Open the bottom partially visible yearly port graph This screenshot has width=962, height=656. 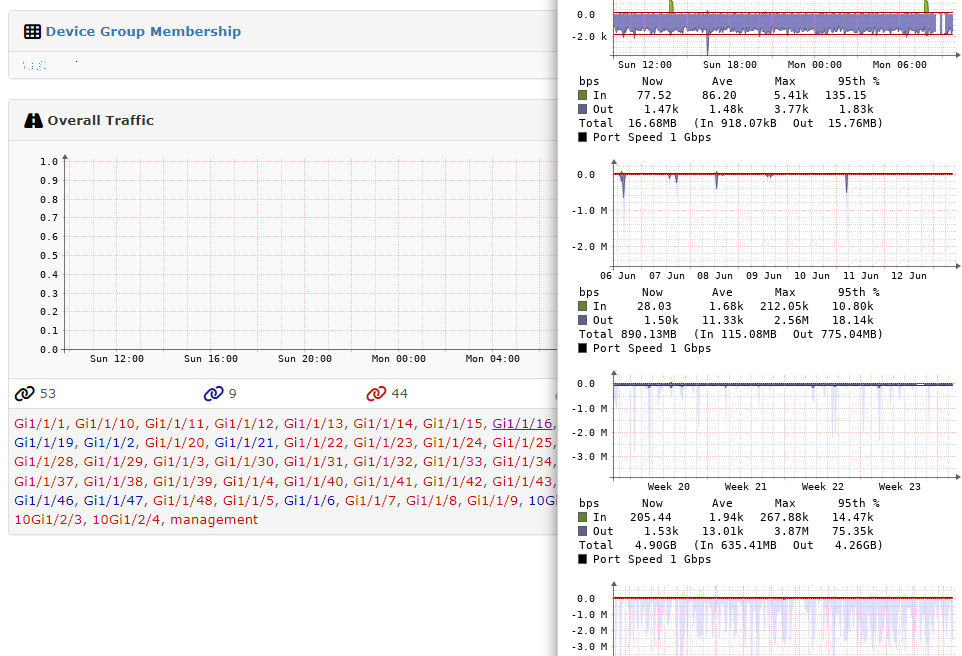(767, 620)
